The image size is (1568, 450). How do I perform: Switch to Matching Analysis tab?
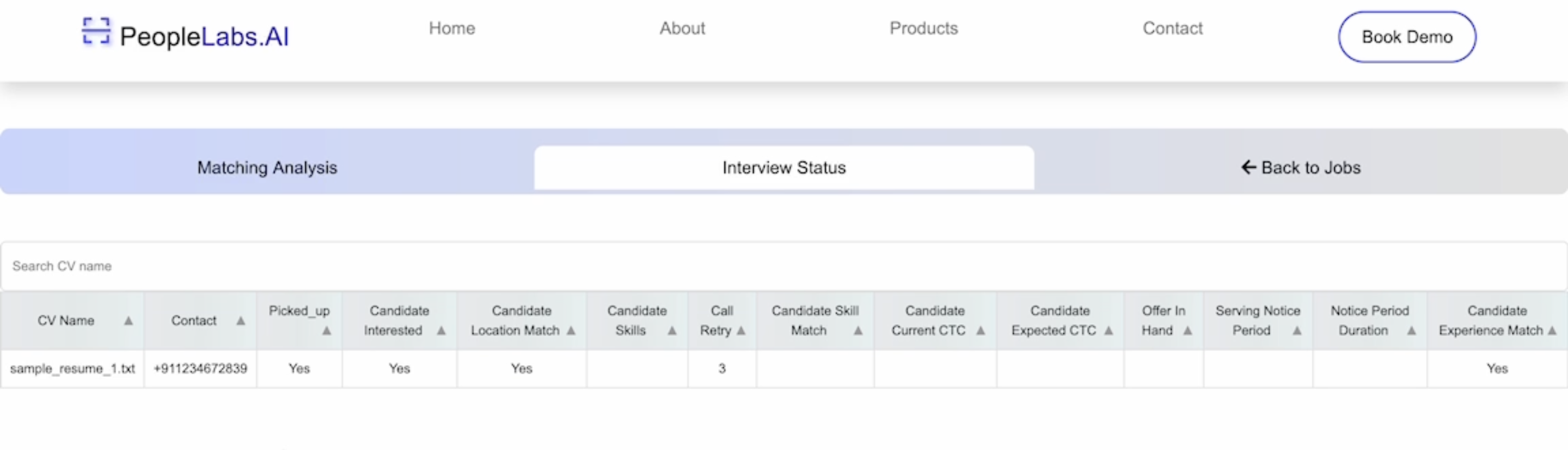pos(267,167)
